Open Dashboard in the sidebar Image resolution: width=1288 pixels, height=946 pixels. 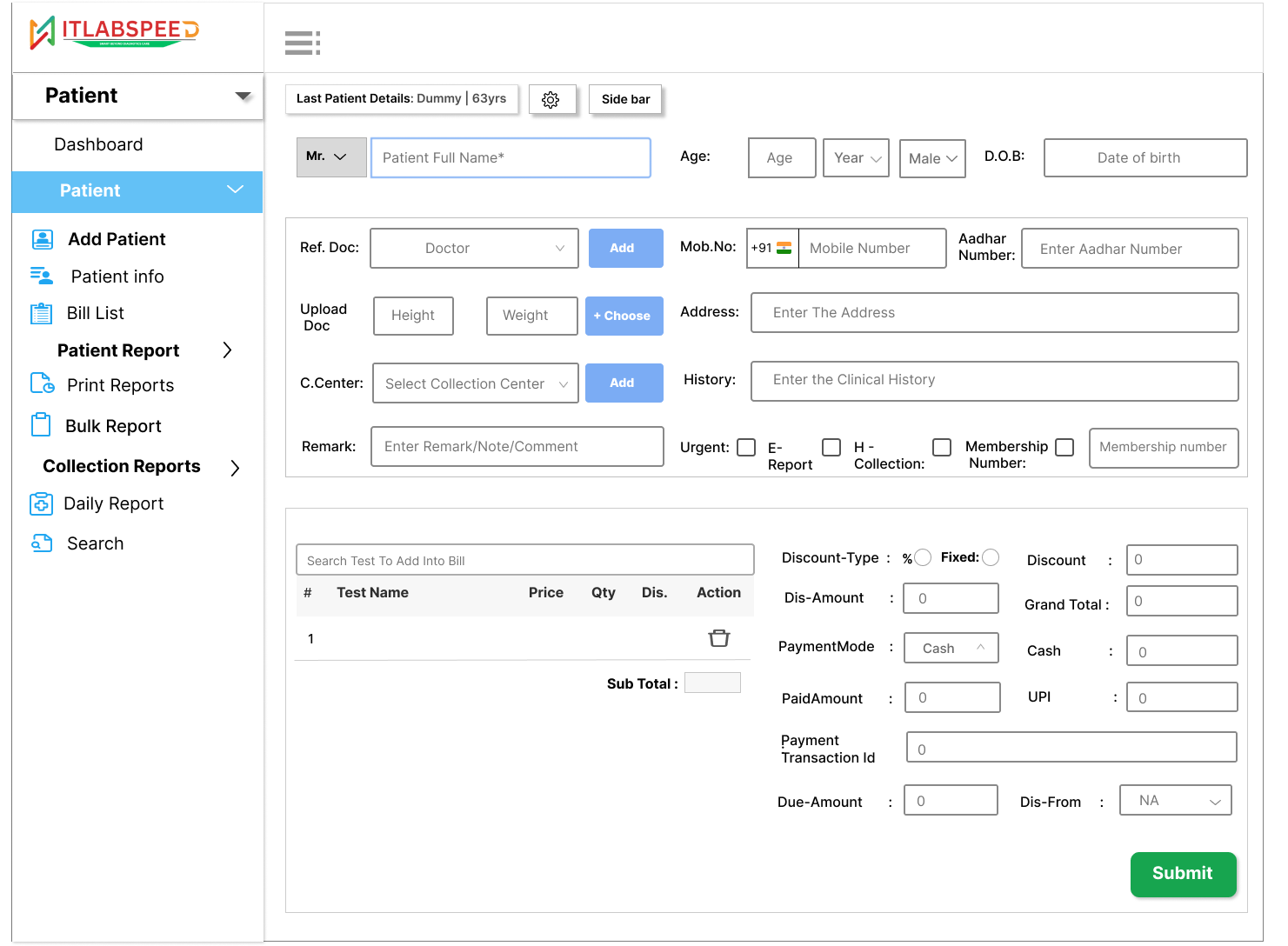point(98,144)
